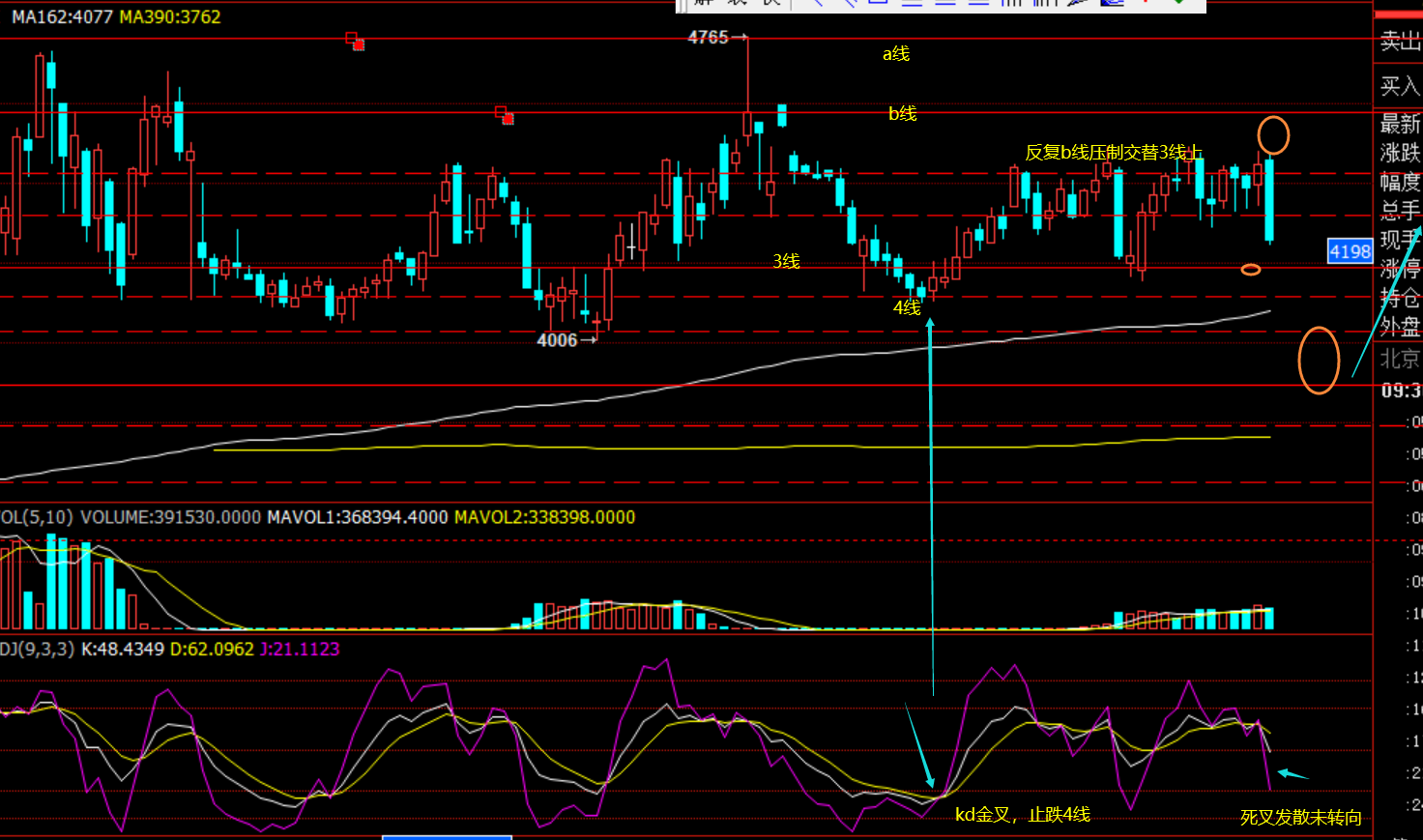Select the 反复b线压制交替3线上 annotation
Viewport: 1423px width, 840px height.
click(x=1114, y=152)
